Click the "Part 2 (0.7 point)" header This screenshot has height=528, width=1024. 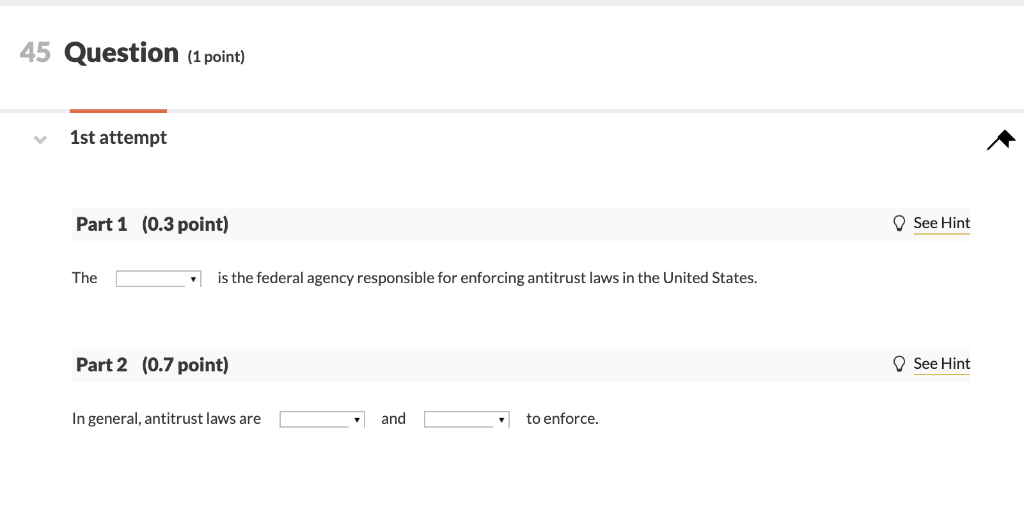tap(152, 365)
